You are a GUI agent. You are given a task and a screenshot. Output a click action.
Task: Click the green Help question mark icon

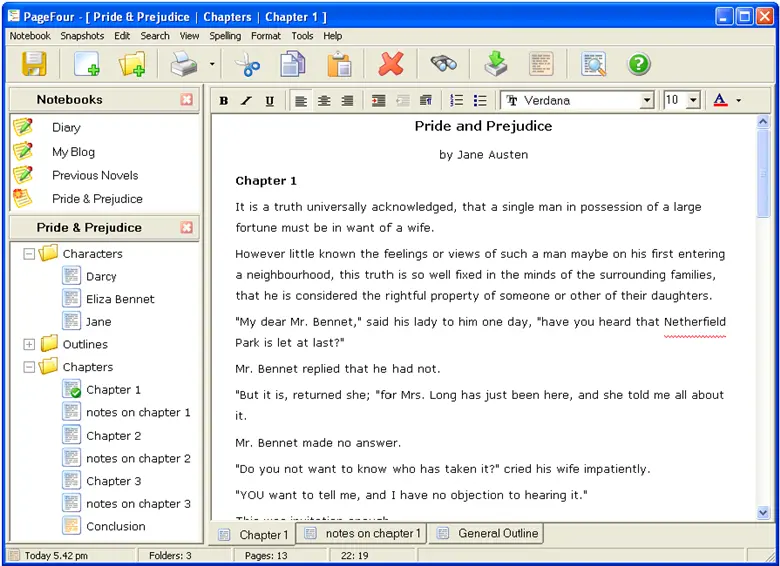pos(639,64)
